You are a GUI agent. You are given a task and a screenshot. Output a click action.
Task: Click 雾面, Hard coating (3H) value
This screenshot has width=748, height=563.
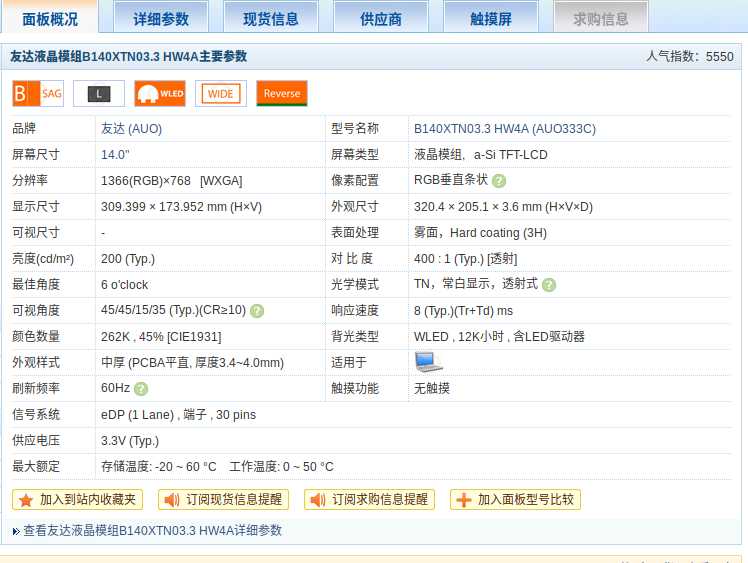(x=480, y=233)
